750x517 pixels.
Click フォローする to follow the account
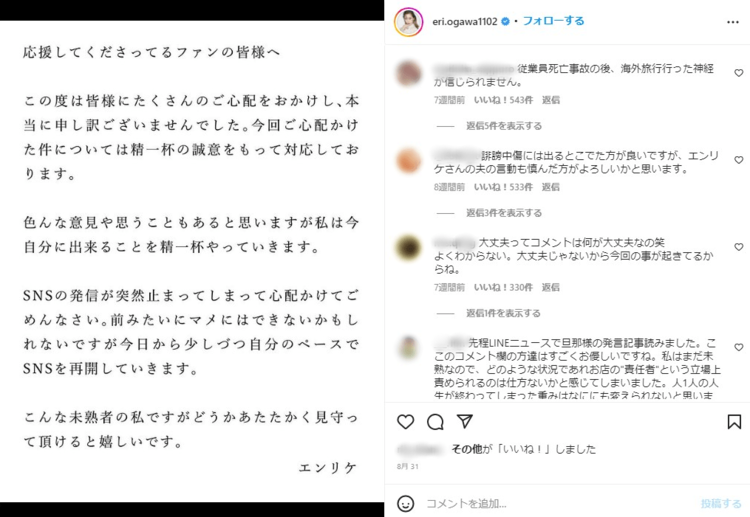click(553, 21)
